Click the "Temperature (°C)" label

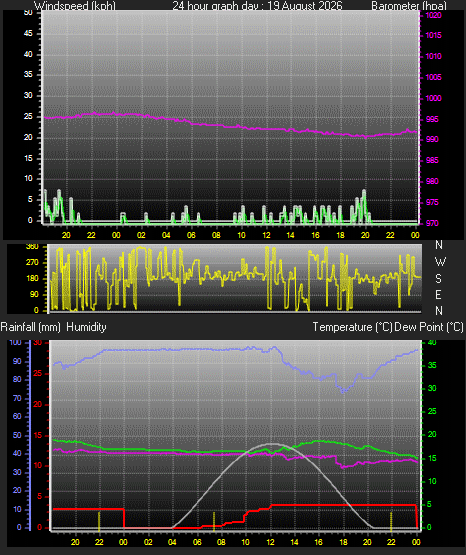point(352,327)
